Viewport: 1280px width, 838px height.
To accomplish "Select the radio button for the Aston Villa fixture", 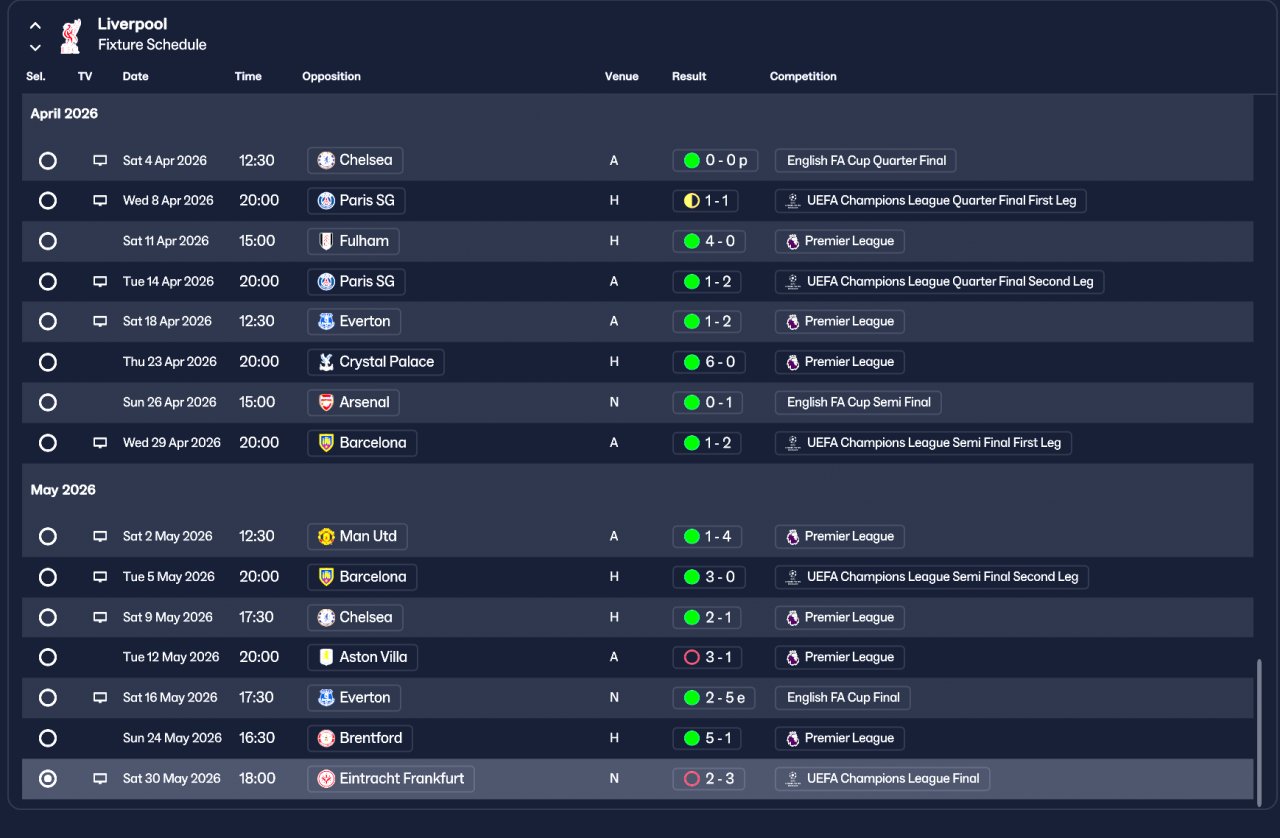I will pos(47,657).
